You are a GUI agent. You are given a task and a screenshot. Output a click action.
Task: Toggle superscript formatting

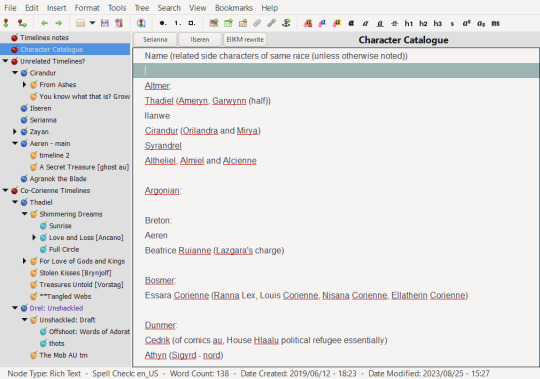click(x=467, y=23)
